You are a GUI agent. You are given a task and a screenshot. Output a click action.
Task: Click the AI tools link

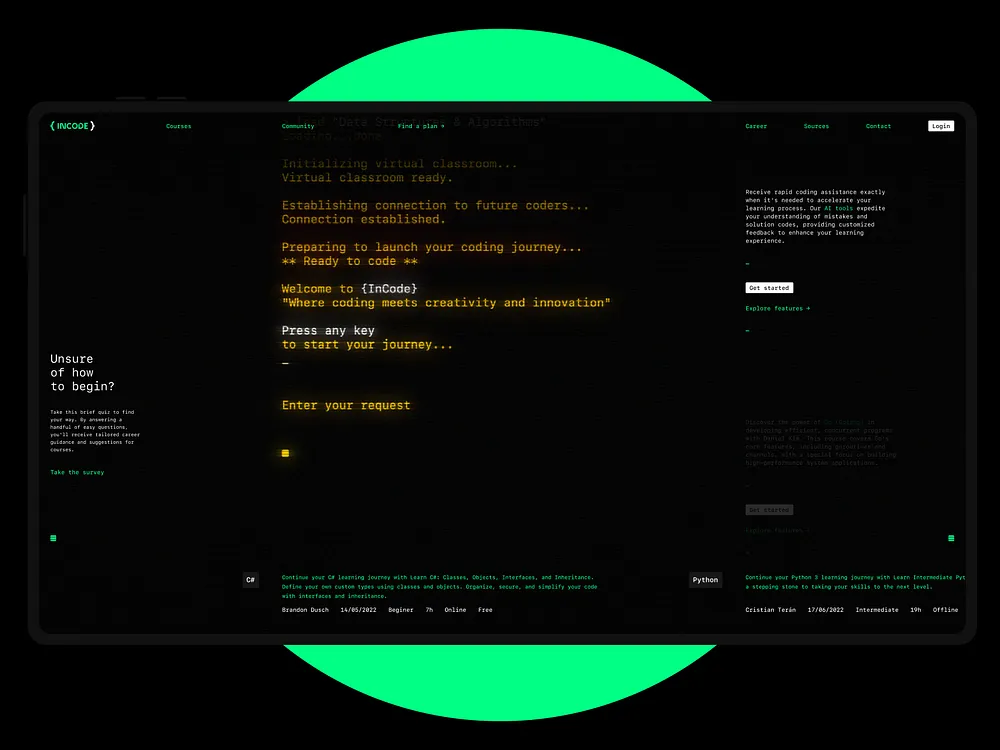tap(840, 208)
